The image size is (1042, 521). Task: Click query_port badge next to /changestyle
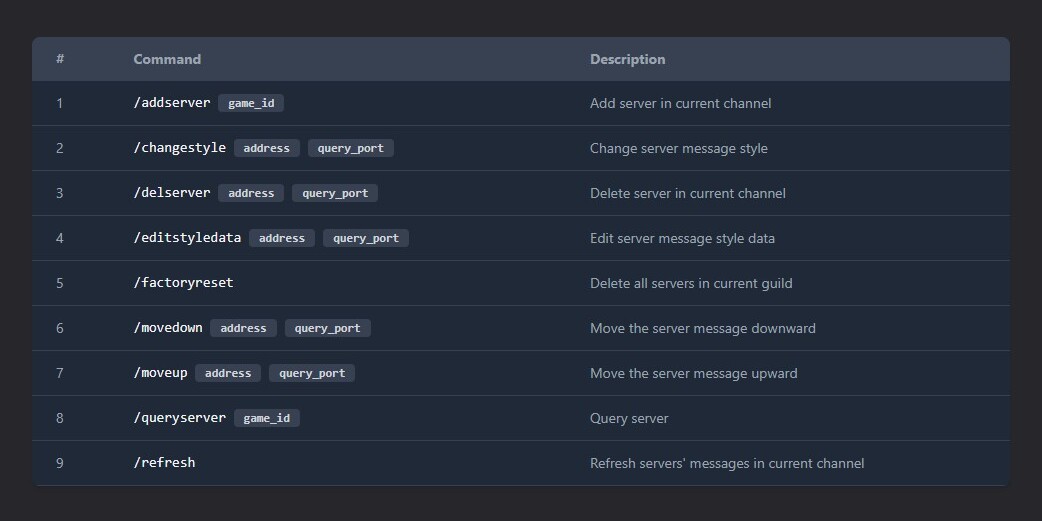tap(351, 148)
